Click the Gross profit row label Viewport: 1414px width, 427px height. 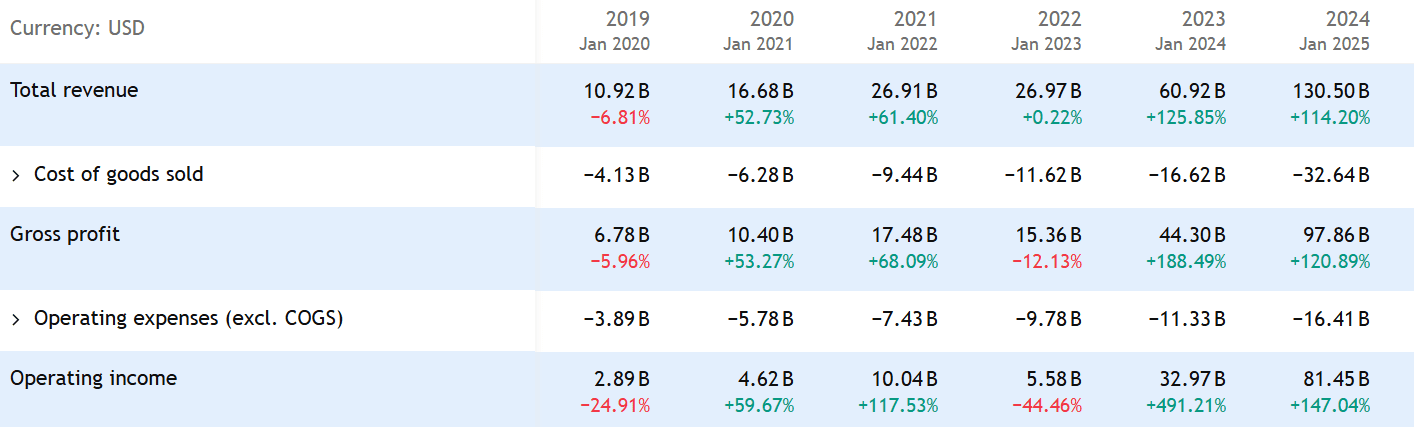click(x=65, y=234)
